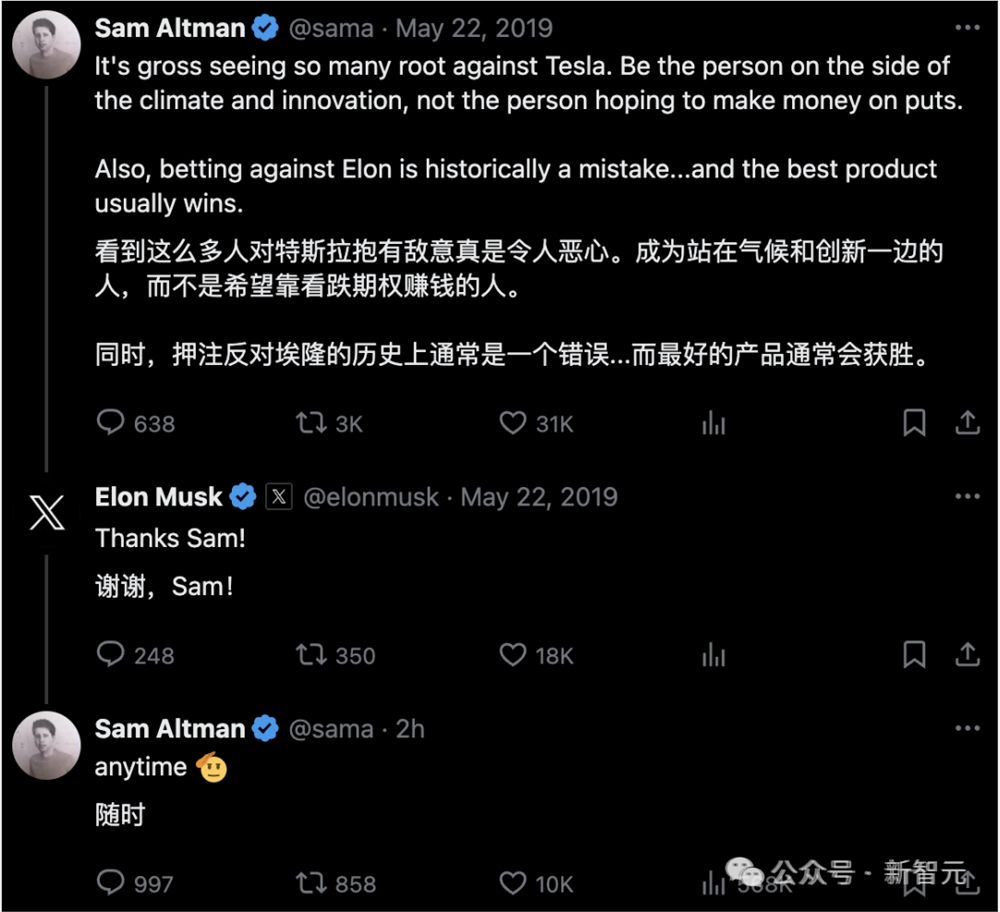The image size is (1000, 912).
Task: Share Sam Altman's 'anytime' tweet
Action: [968, 883]
